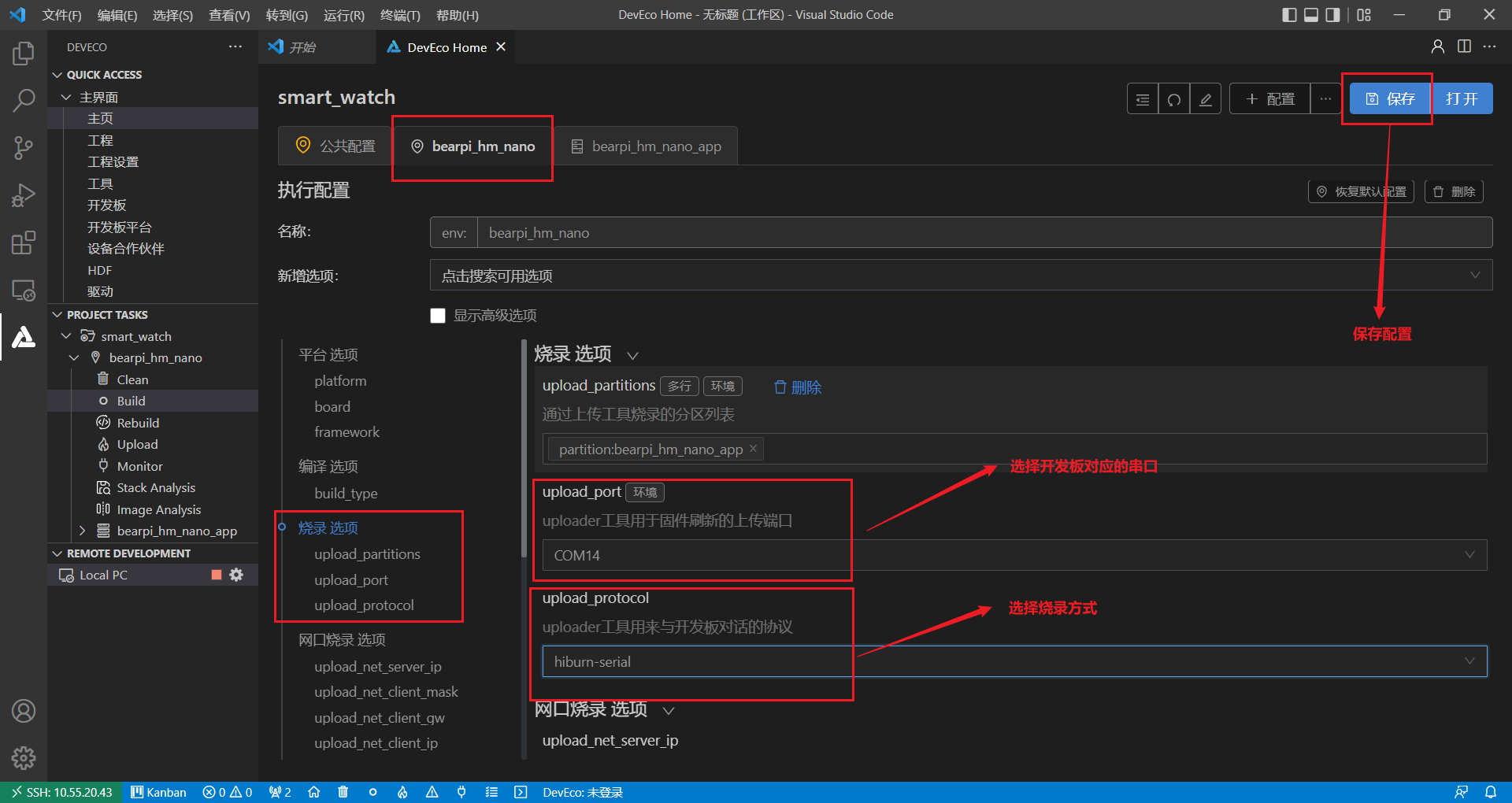This screenshot has width=1512, height=803.
Task: Select the 公共配置 tab
Action: tap(335, 146)
